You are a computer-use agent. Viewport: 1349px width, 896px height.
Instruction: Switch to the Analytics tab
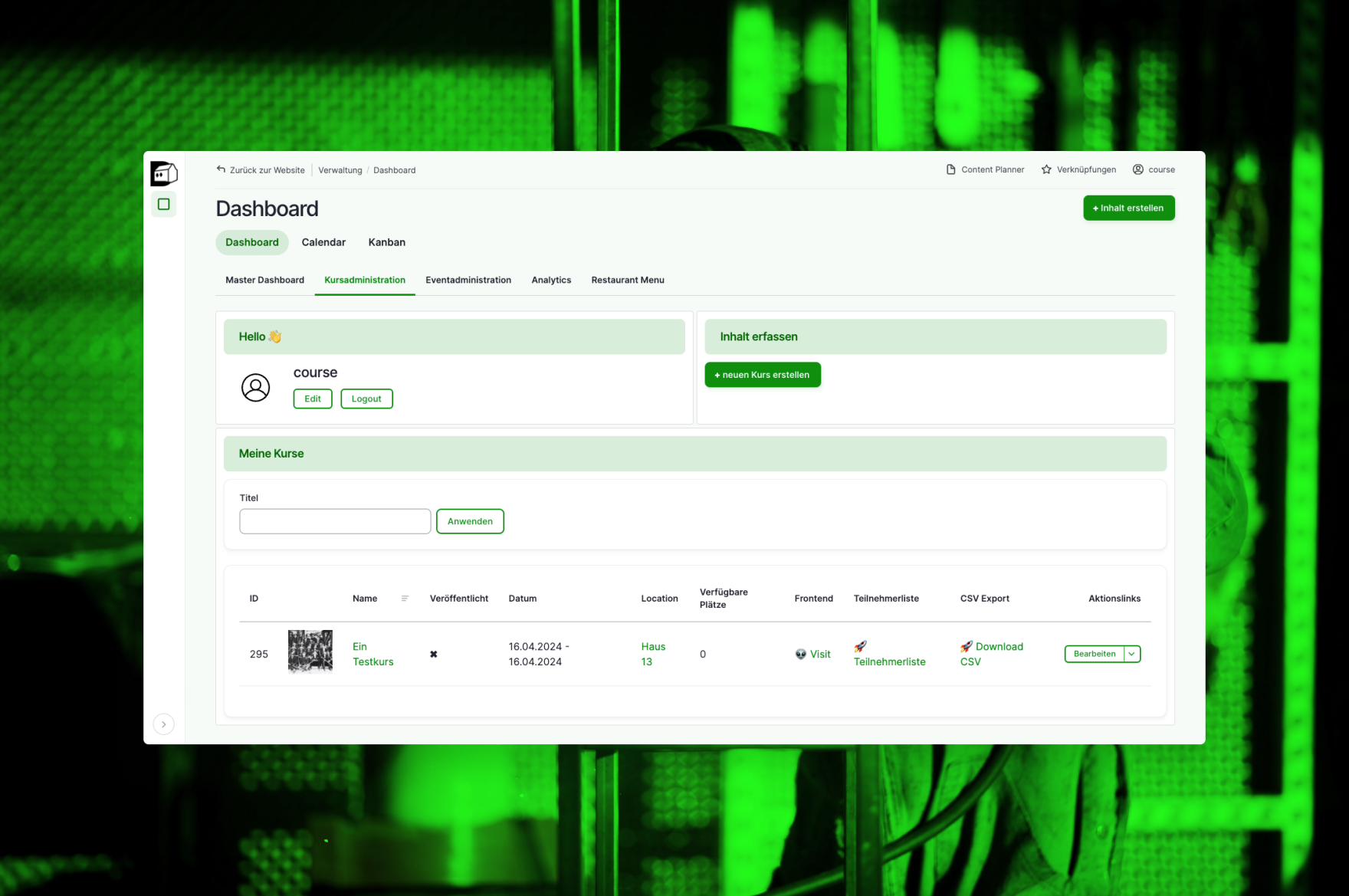pyautogui.click(x=551, y=280)
